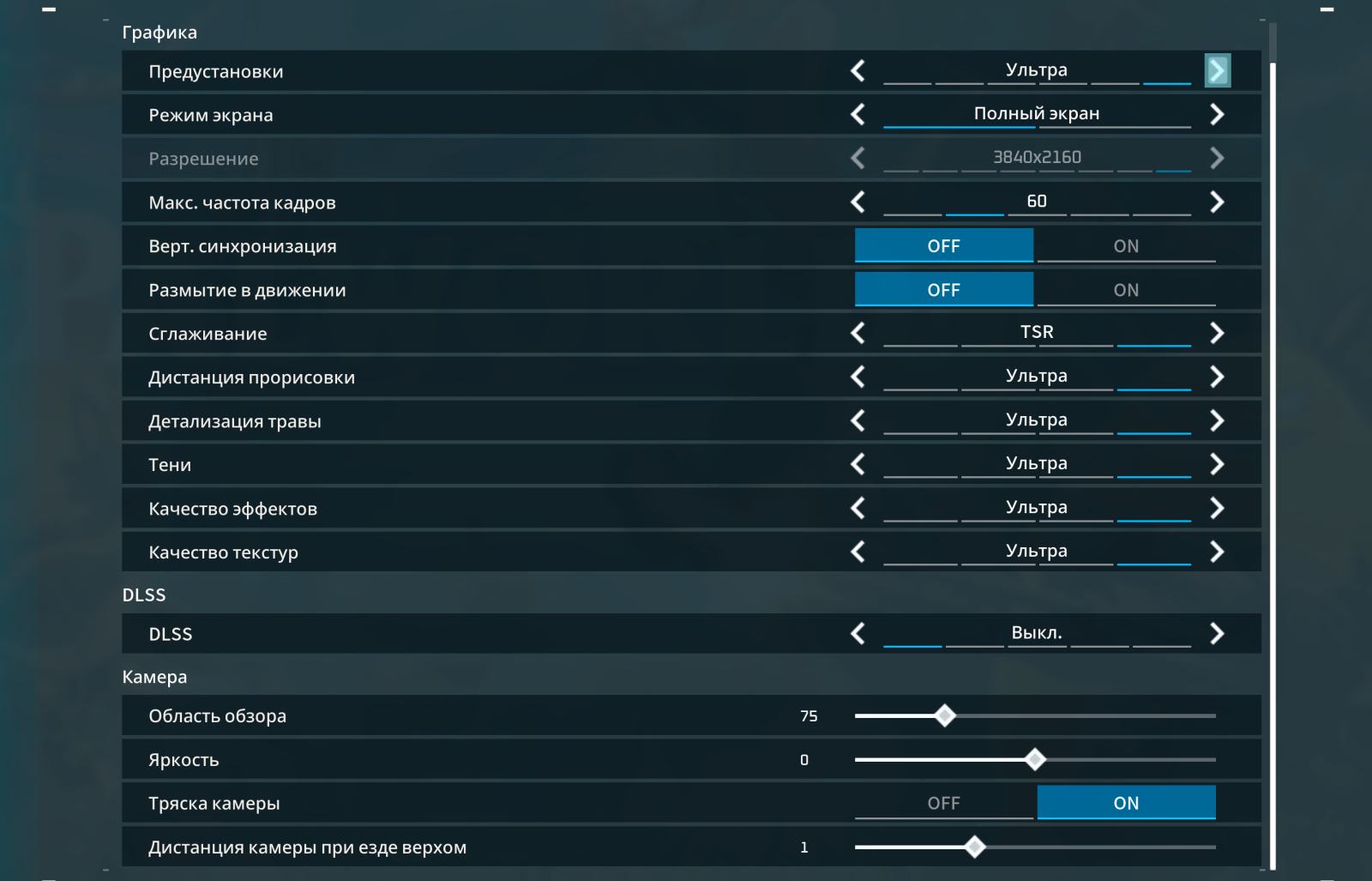Click the Яркость value 0
This screenshot has height=881, width=1372.
(x=804, y=759)
